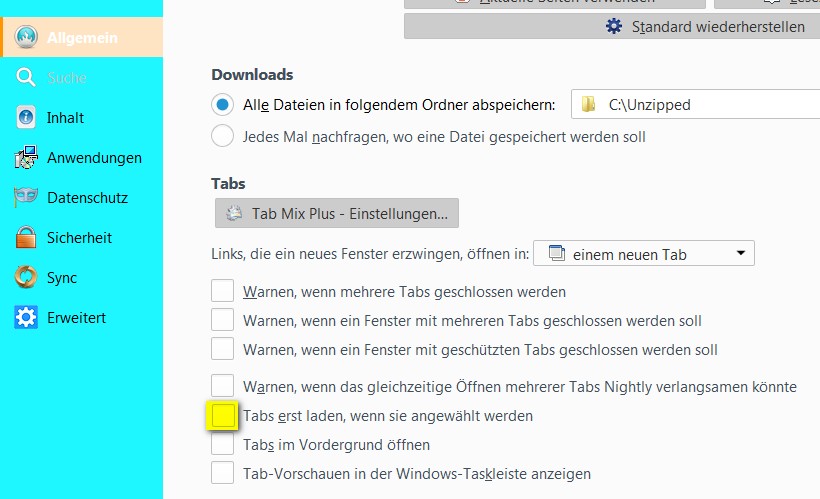Open Tab Mix Plus - Einstellungen

click(337, 213)
